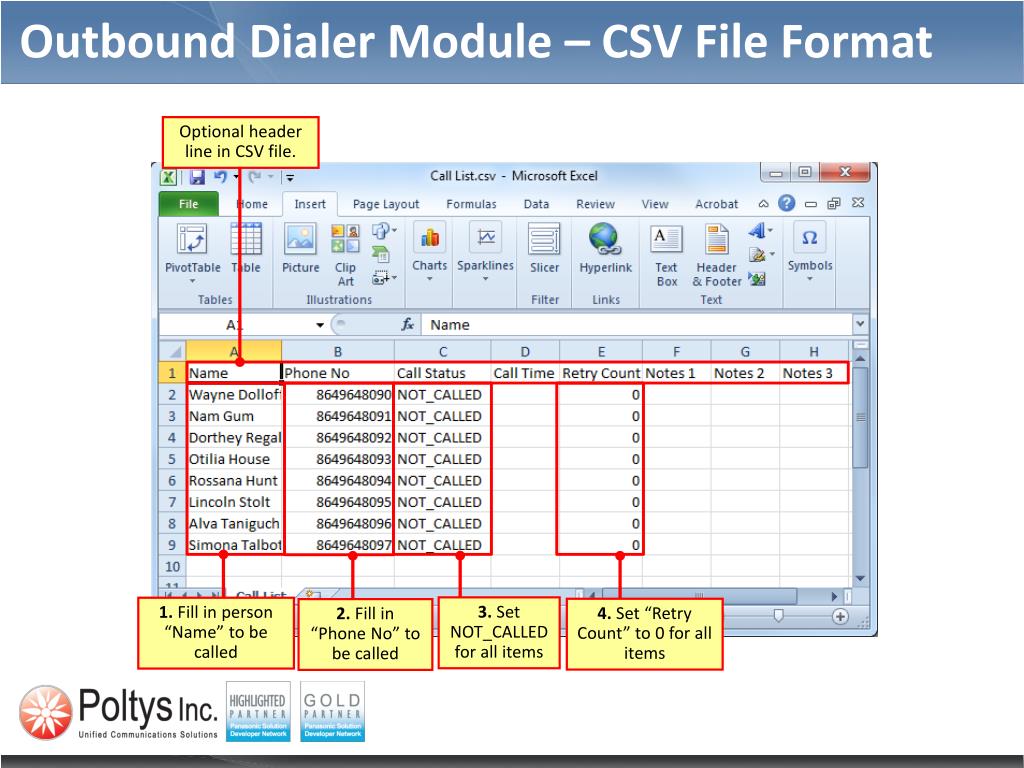Screen dimensions: 1024x768
Task: Click the Call Time header cell
Action: [x=524, y=373]
